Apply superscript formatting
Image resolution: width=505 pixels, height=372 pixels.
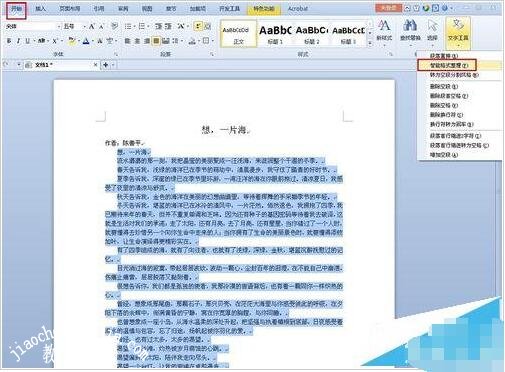55,41
